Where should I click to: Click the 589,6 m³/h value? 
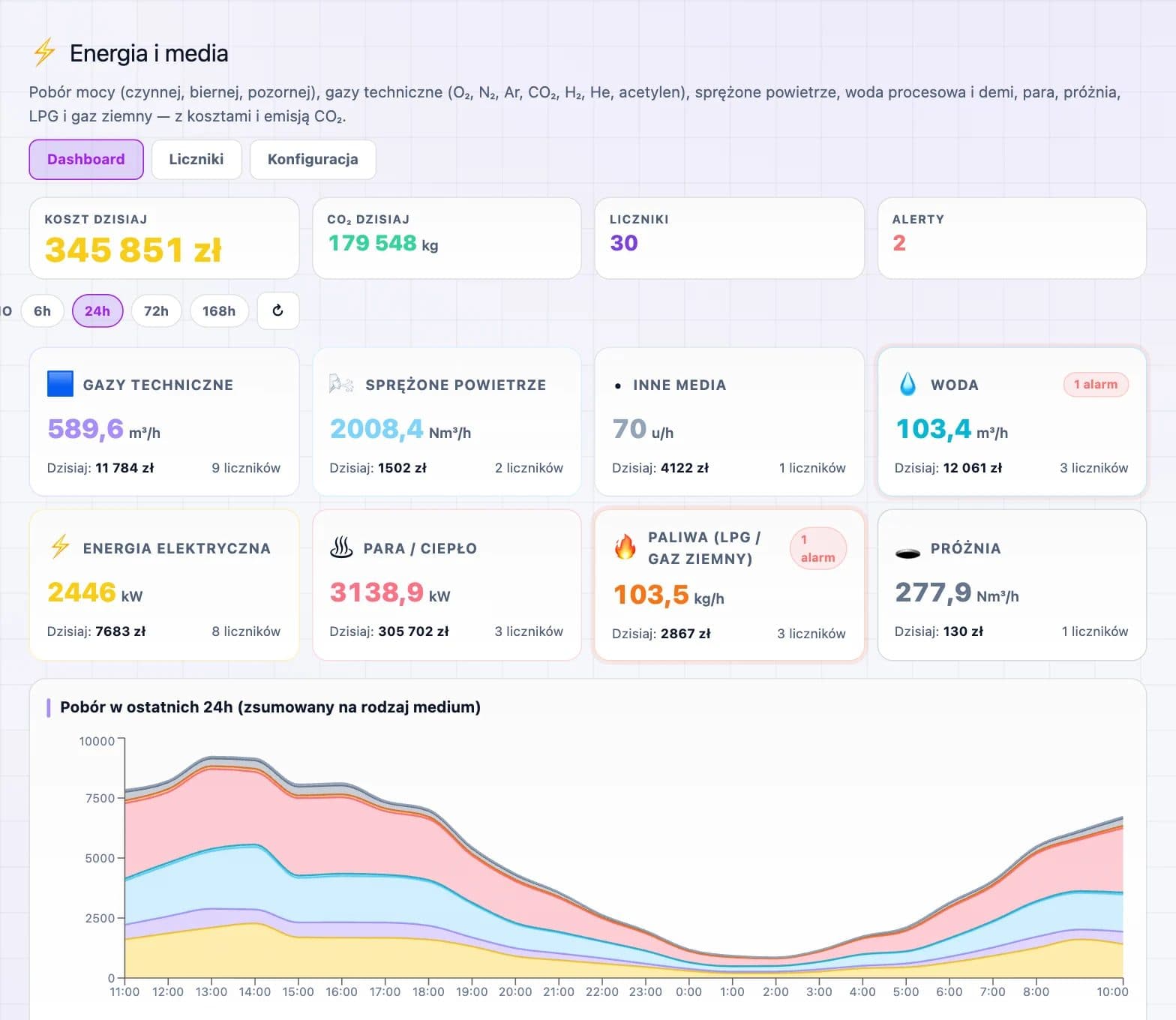(x=103, y=429)
